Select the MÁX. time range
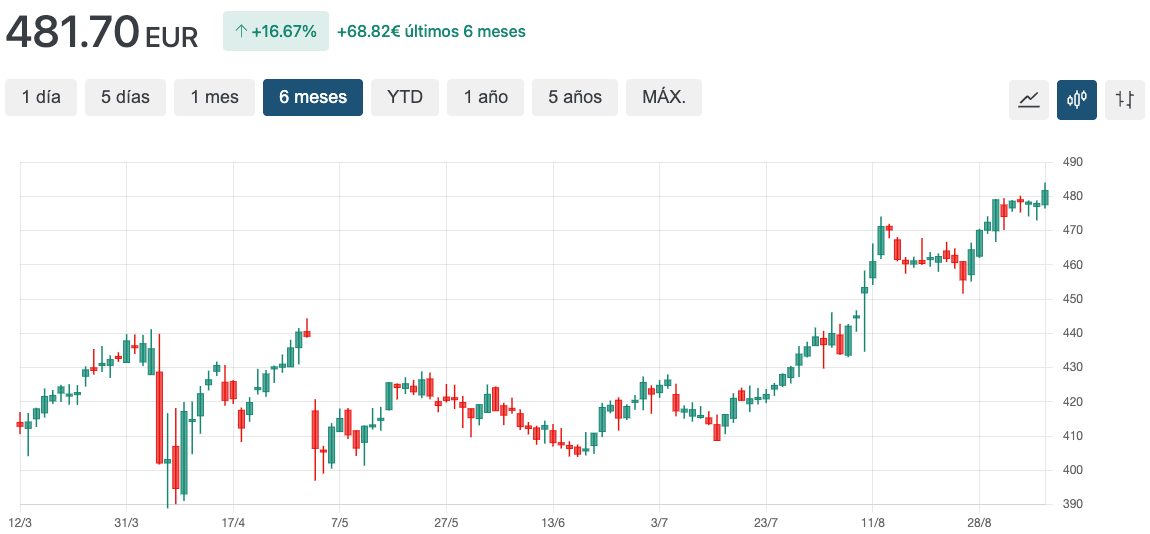The height and width of the screenshot is (534, 1150). pos(664,98)
